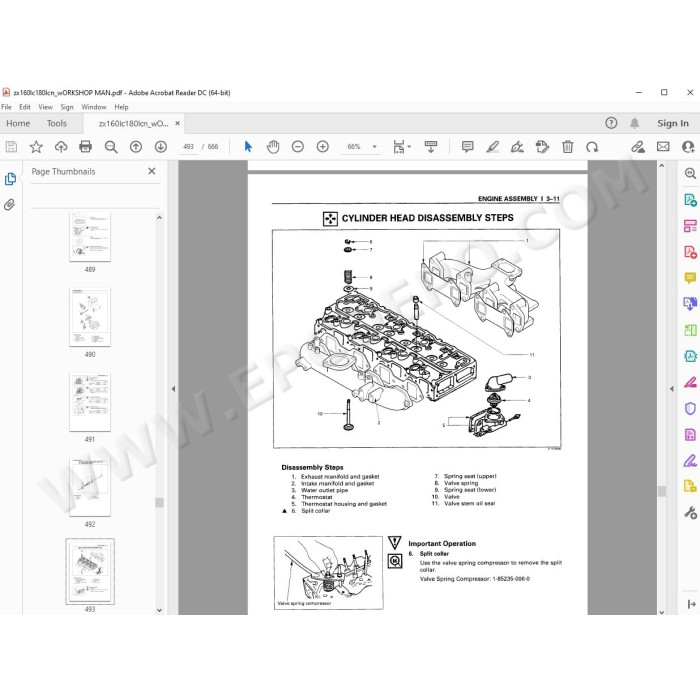Open the Sign menu

click(x=67, y=107)
